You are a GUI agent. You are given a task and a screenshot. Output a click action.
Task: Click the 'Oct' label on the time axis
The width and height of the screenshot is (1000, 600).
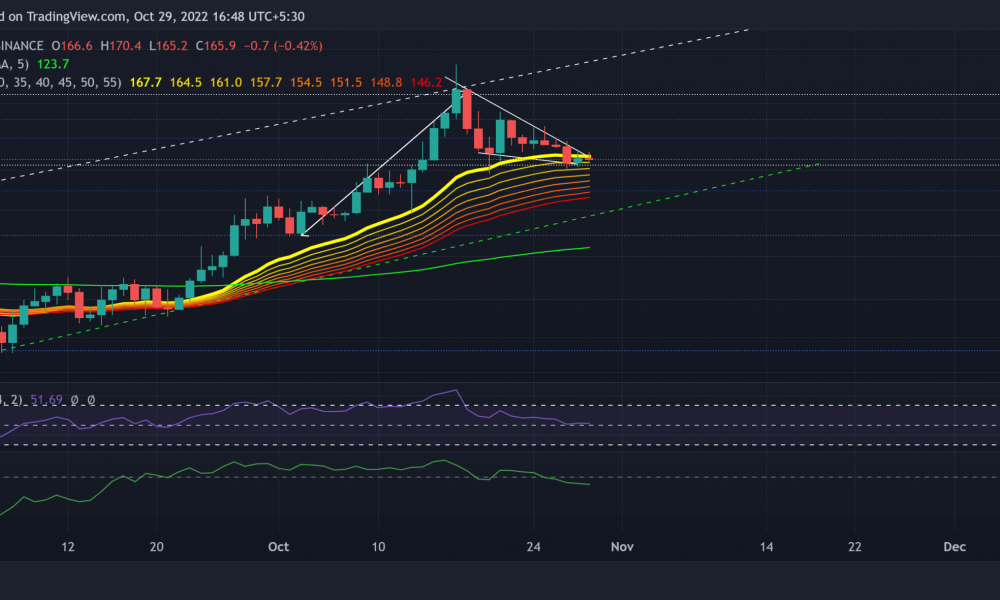(279, 547)
